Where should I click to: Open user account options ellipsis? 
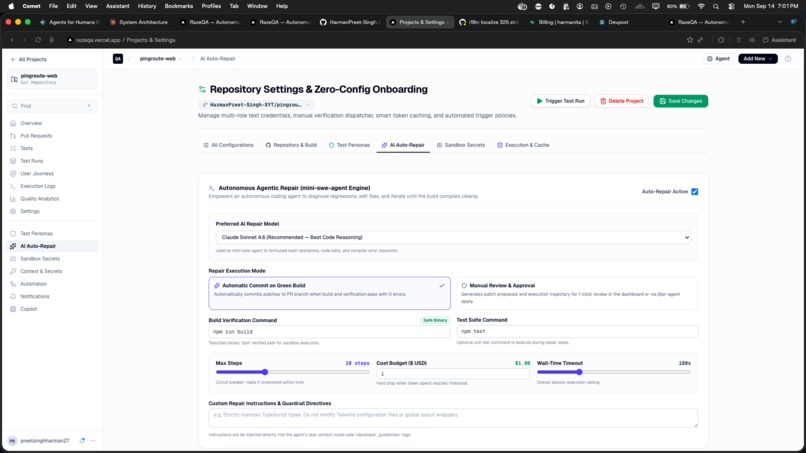click(x=93, y=441)
